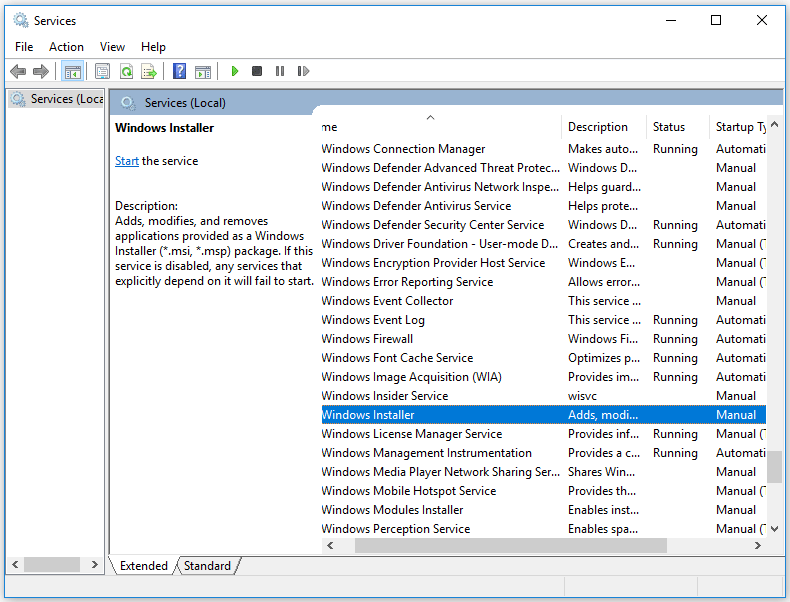The image size is (790, 602).
Task: Select Windows Management Instrumentation service
Action: (x=544, y=453)
